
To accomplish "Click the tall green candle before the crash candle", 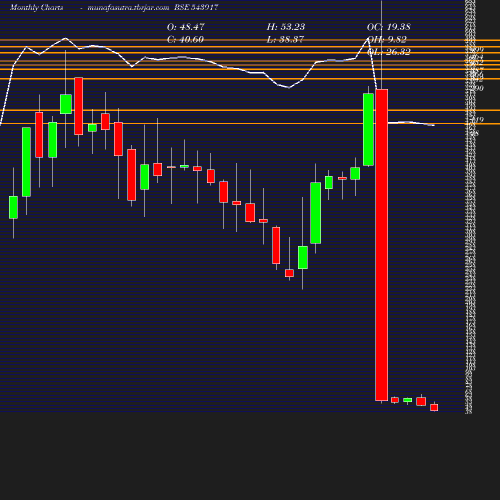I will [368, 130].
